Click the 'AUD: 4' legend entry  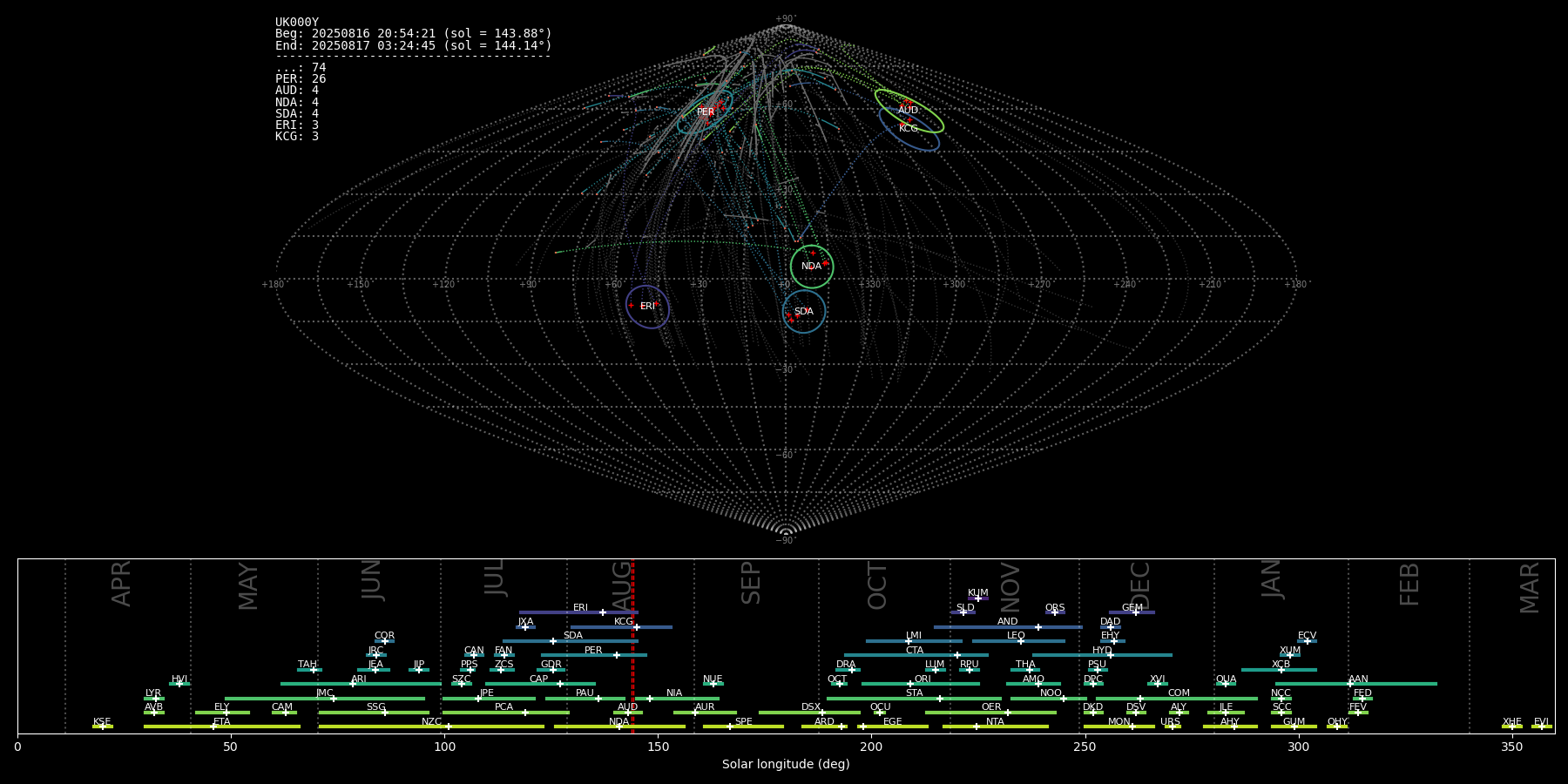(x=297, y=91)
